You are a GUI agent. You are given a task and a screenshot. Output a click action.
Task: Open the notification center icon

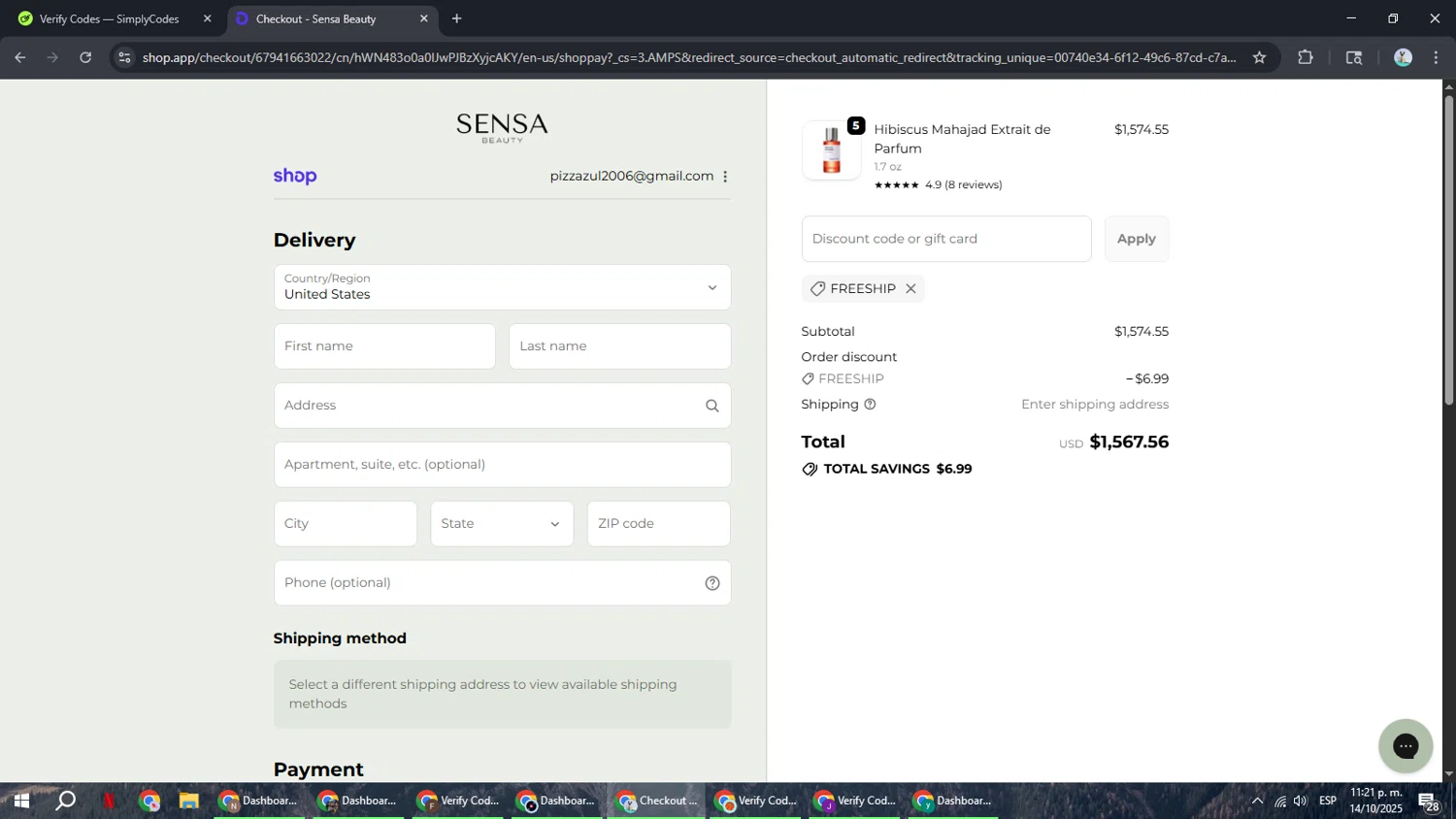point(1429,802)
